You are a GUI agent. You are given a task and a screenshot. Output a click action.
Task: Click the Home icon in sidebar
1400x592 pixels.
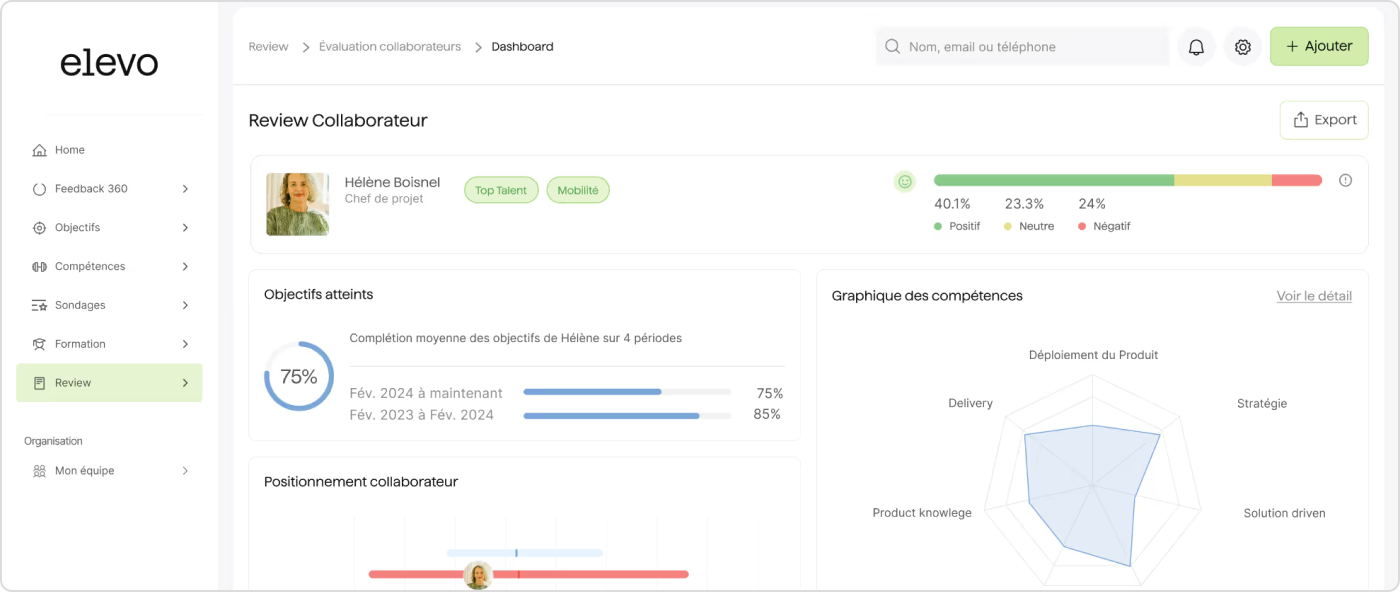(39, 150)
